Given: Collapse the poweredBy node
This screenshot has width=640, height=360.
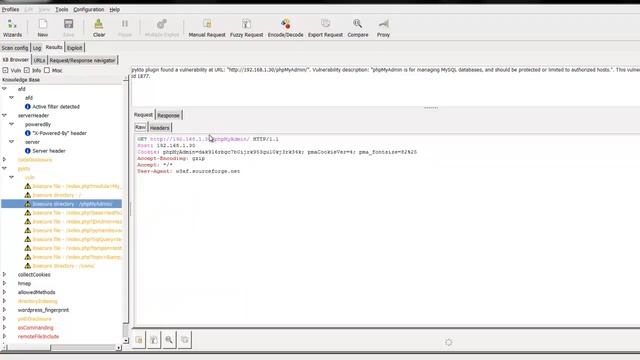Looking at the screenshot, I should [11, 124].
